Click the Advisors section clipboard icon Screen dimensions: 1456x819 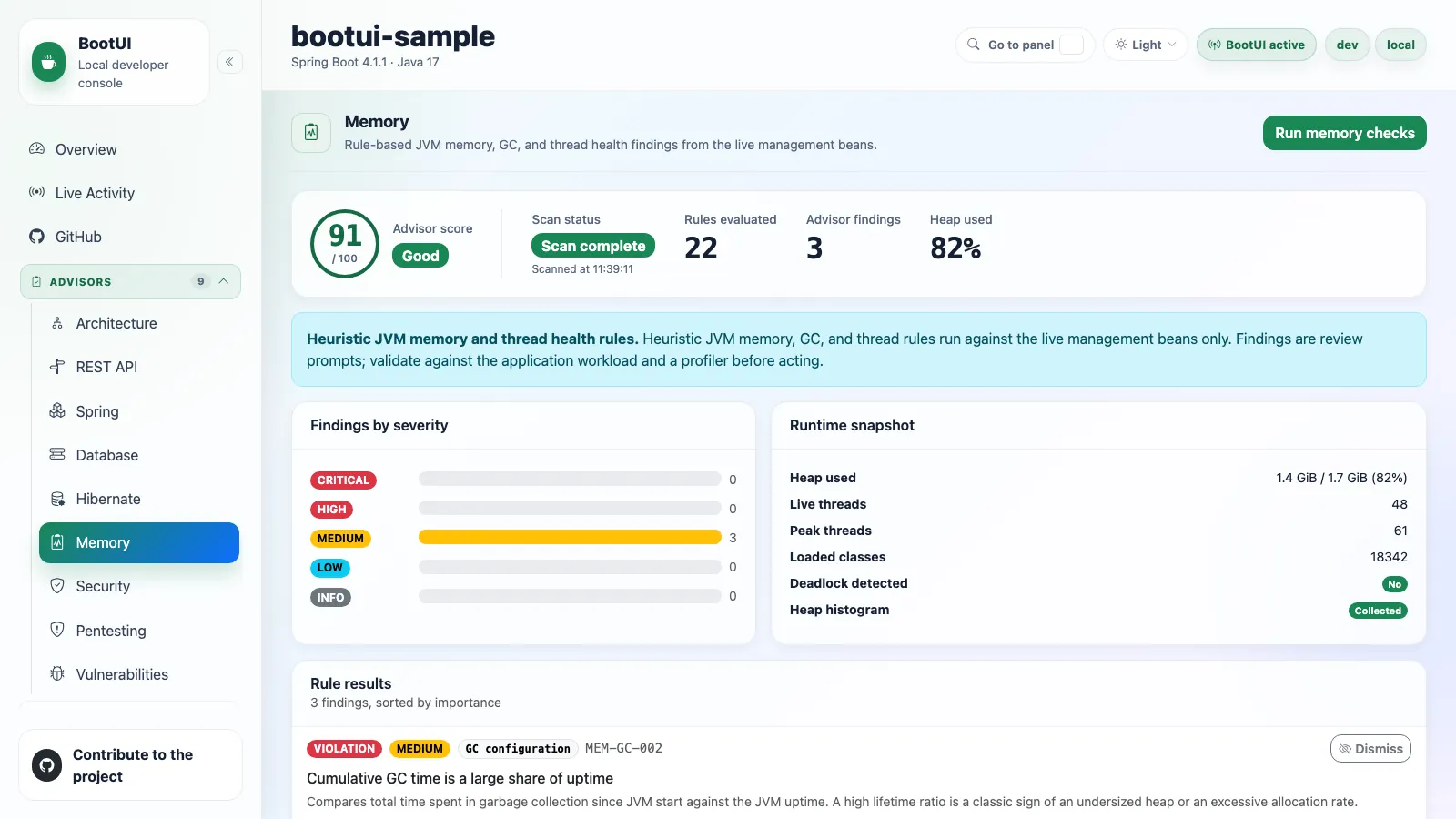tap(36, 282)
